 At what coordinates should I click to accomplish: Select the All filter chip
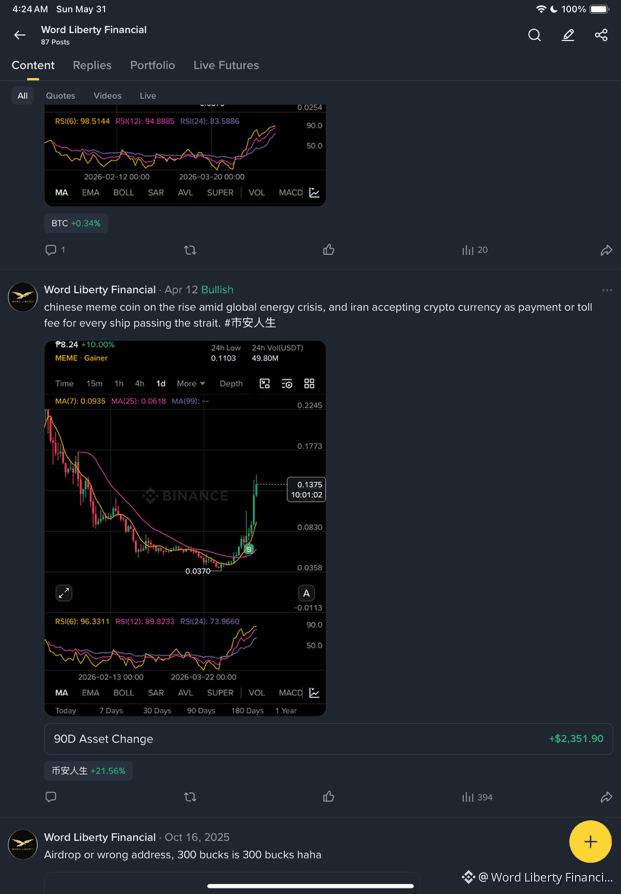pos(22,96)
